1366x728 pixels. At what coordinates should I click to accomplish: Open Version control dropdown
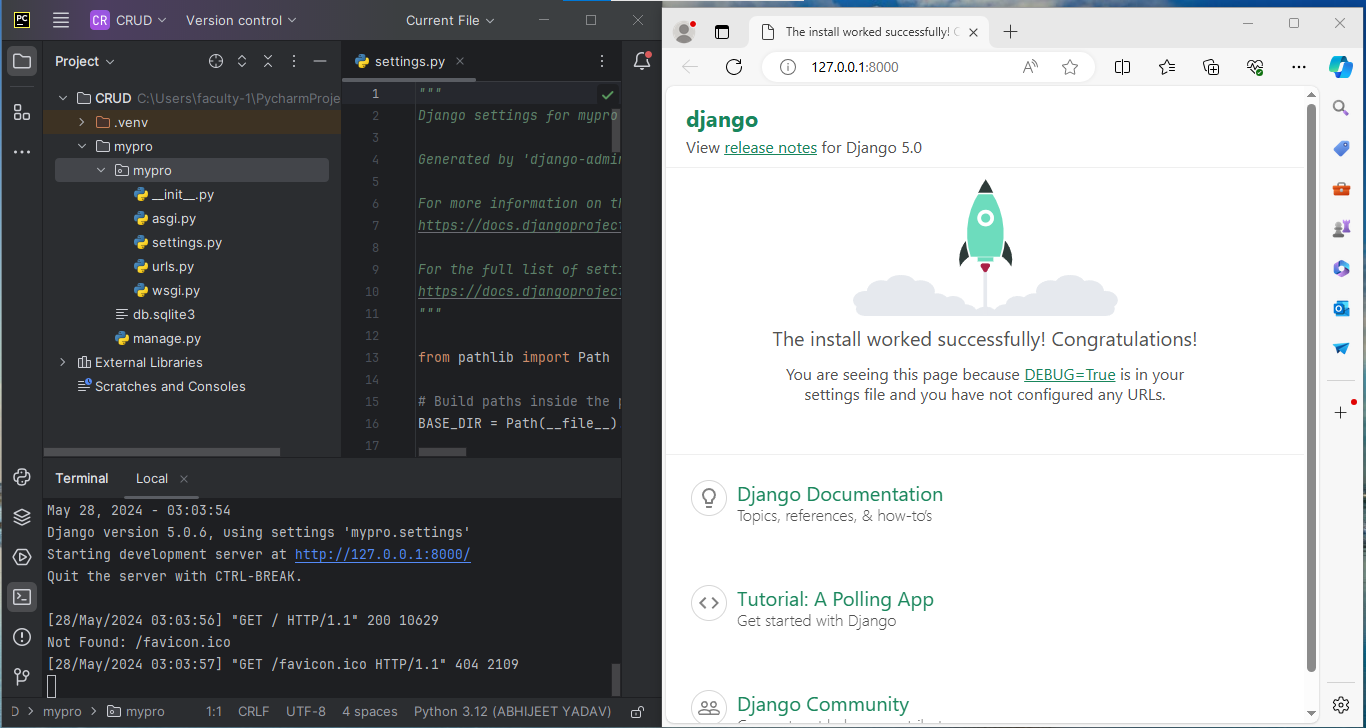tap(241, 20)
